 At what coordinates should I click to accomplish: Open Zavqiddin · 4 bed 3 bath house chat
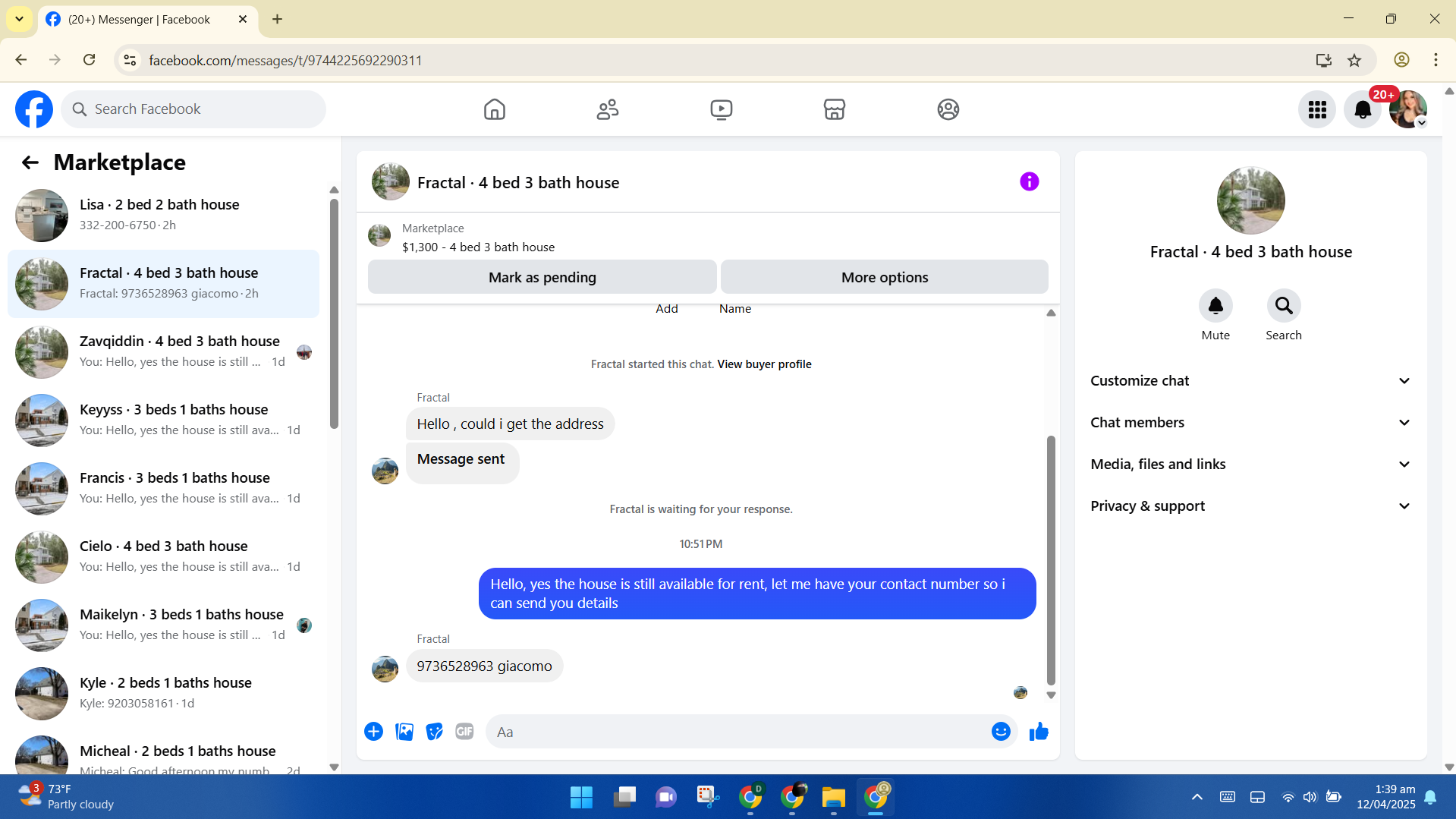(x=163, y=352)
